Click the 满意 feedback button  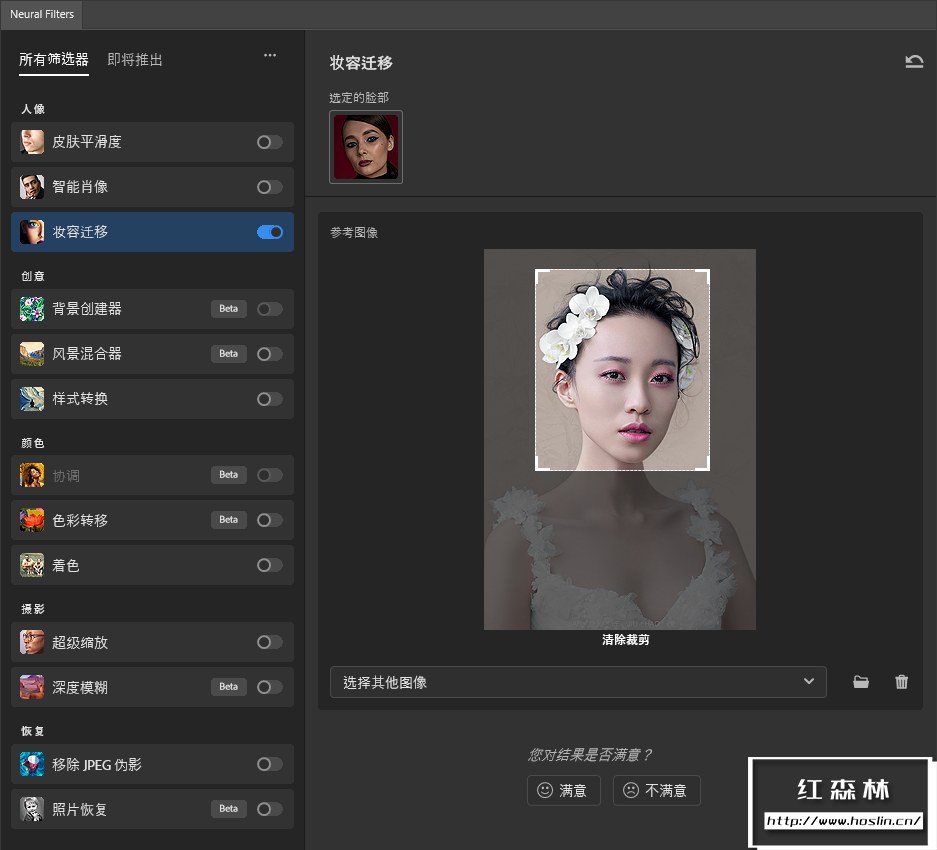point(564,790)
